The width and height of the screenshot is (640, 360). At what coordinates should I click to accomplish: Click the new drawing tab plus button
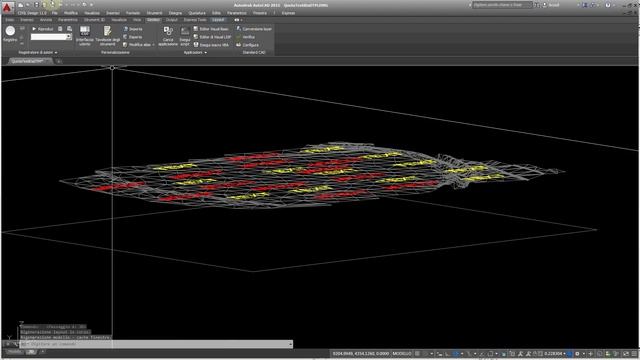(x=58, y=61)
